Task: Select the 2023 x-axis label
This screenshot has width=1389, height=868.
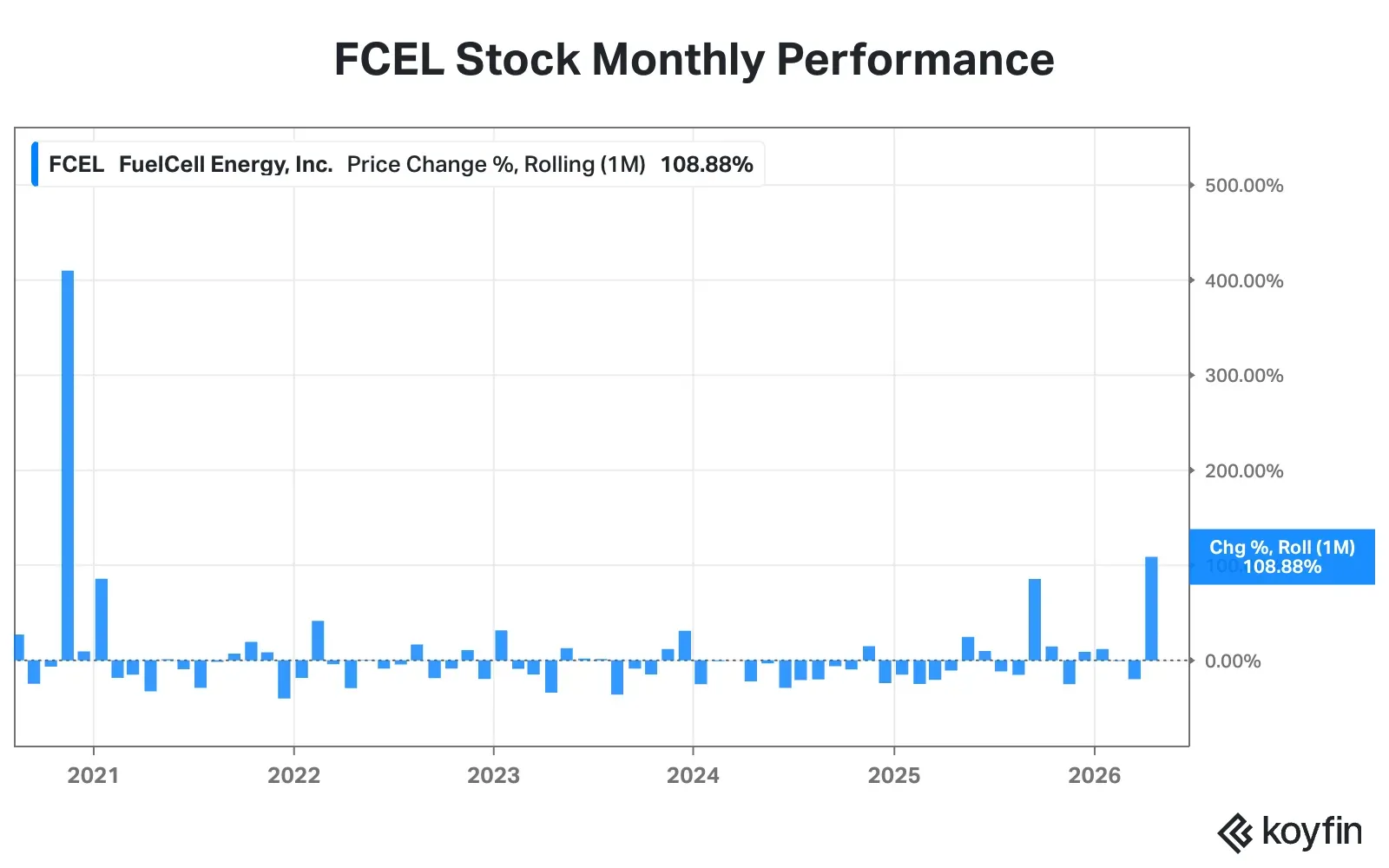Action: point(493,775)
